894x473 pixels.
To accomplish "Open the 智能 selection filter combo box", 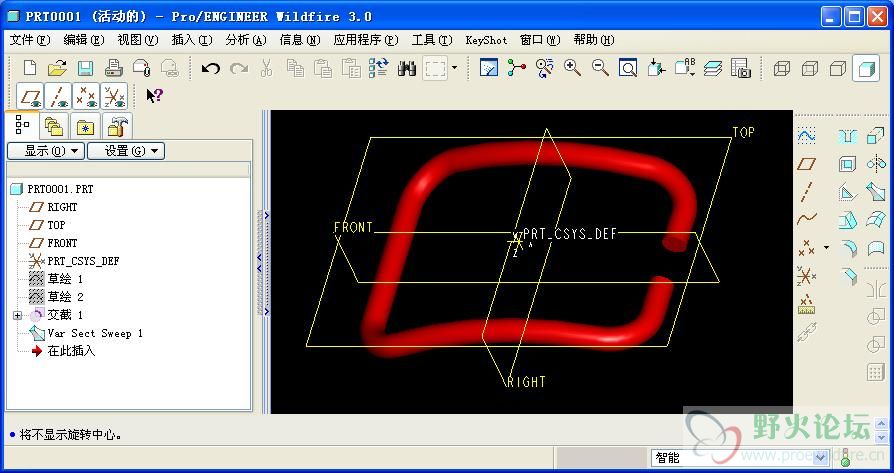I will coord(740,458).
